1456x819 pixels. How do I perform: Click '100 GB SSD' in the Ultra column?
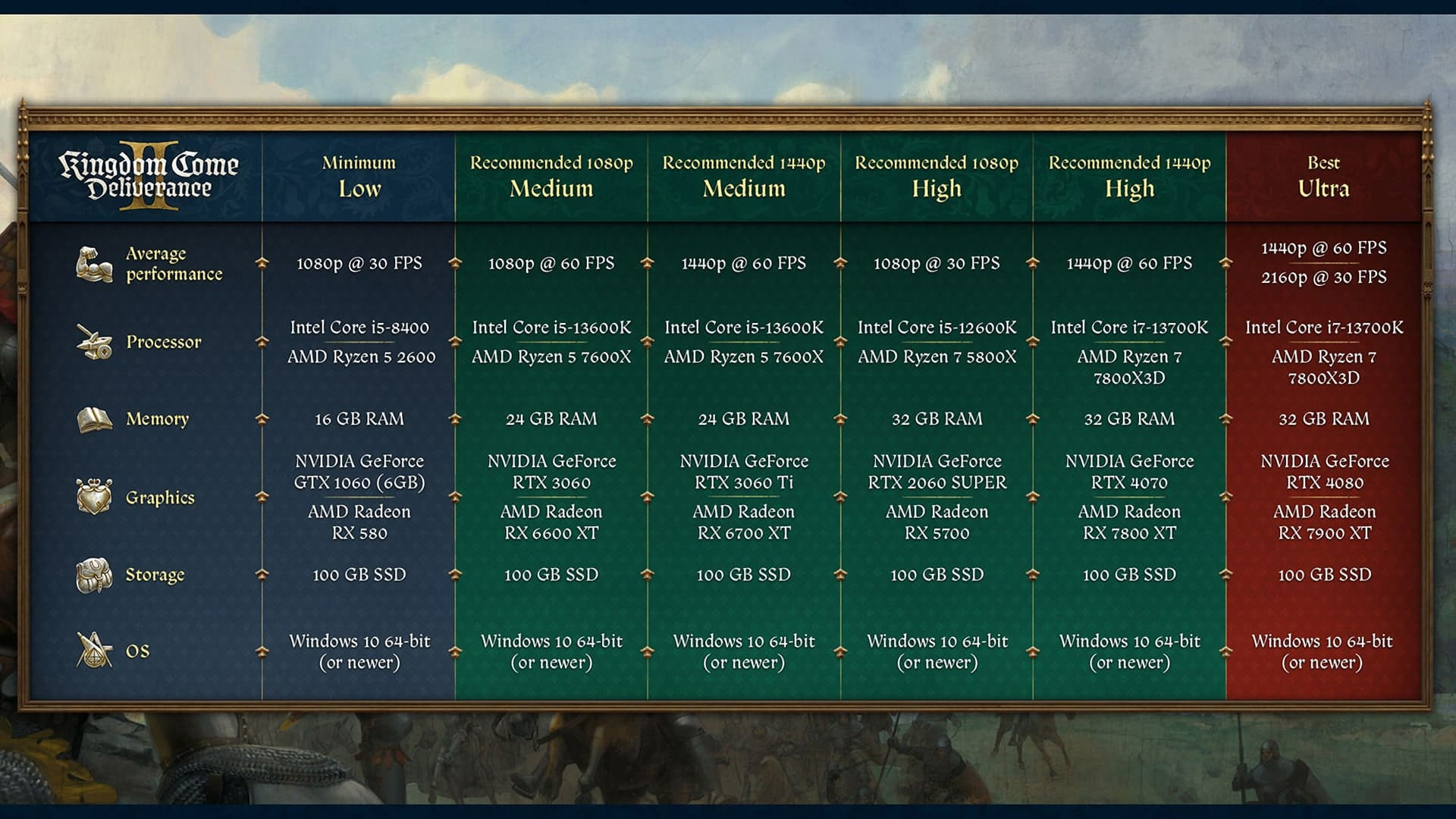point(1325,575)
